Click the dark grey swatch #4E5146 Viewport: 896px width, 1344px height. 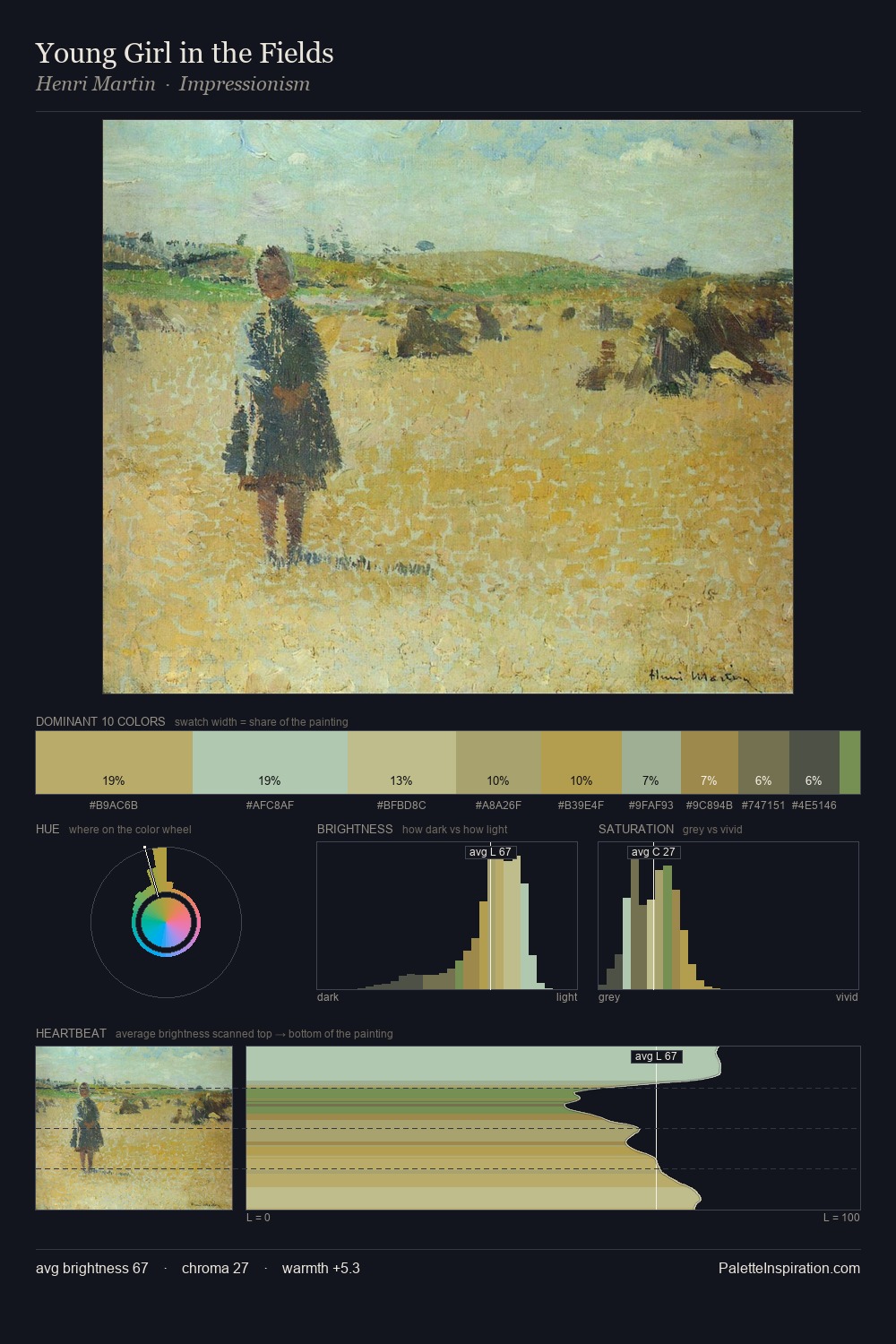pyautogui.click(x=814, y=762)
